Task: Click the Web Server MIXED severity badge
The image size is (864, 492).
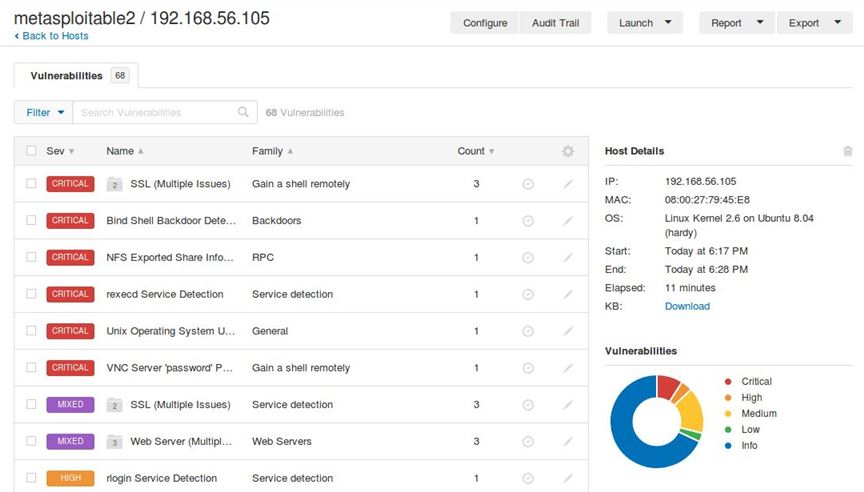Action: point(71,441)
